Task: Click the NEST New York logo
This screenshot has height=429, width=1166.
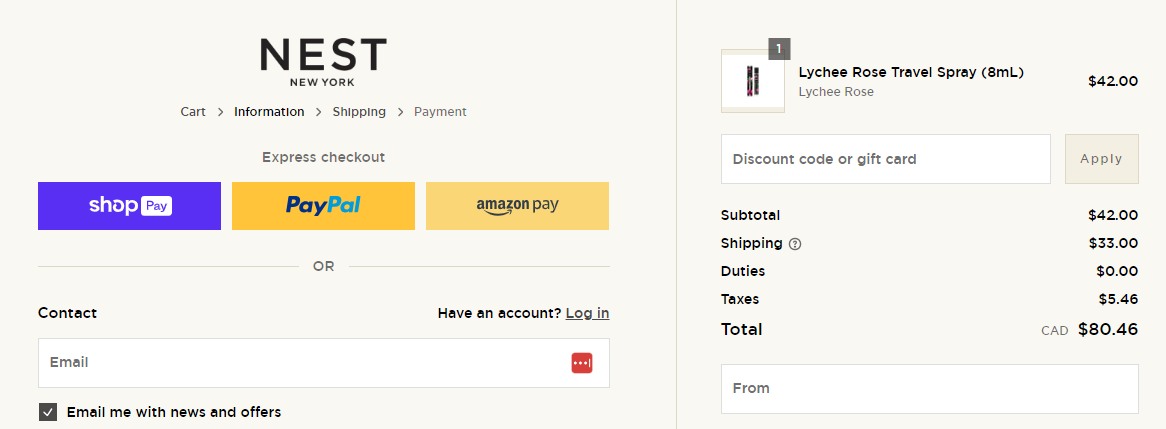Action: tap(323, 62)
